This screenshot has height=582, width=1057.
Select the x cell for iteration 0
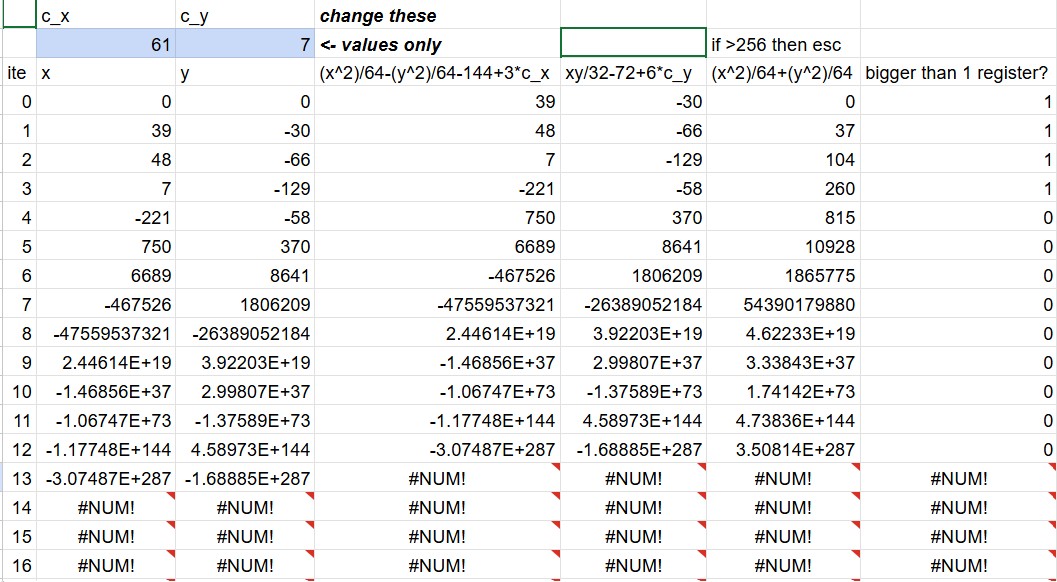click(106, 101)
